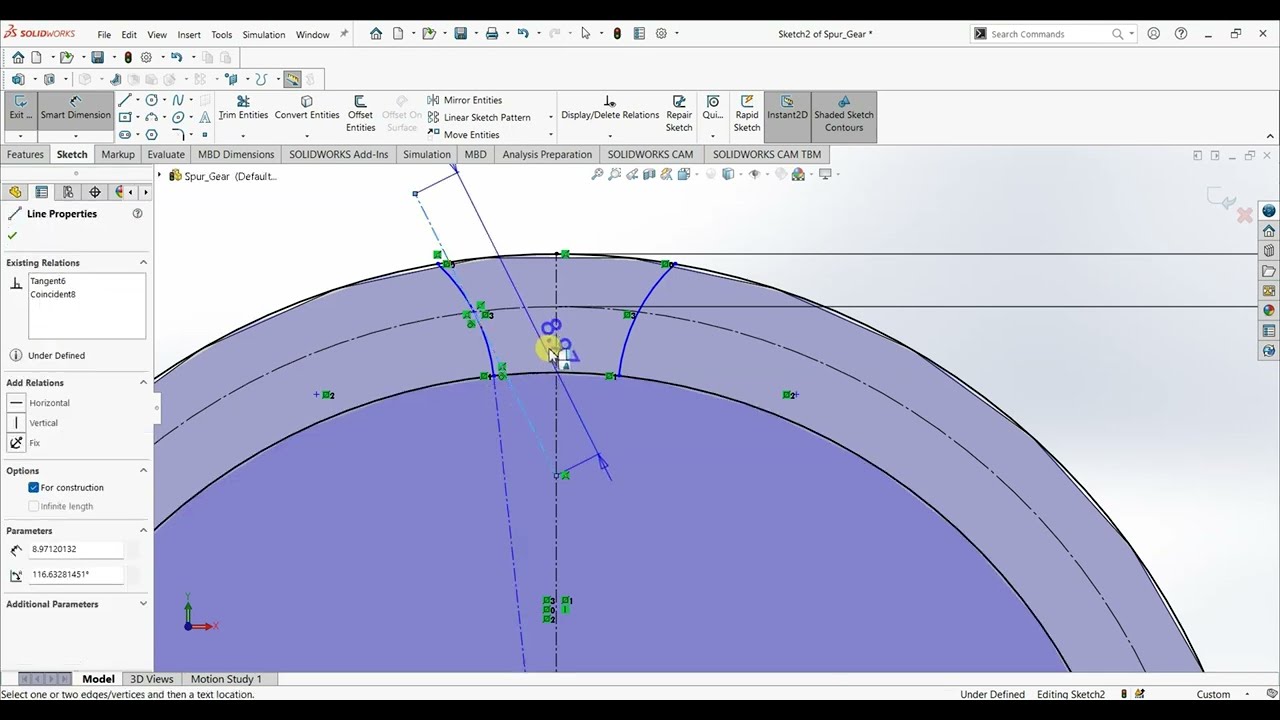
Task: Open the Smart Dimension dropdown arrow
Action: (x=75, y=136)
